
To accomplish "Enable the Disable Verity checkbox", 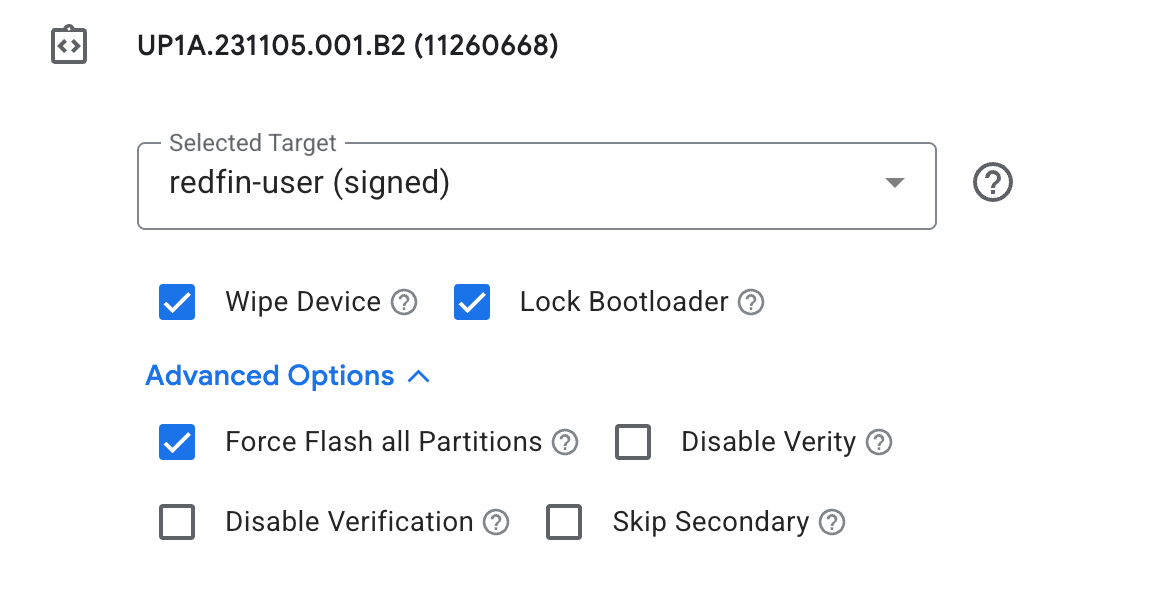I will [x=633, y=442].
